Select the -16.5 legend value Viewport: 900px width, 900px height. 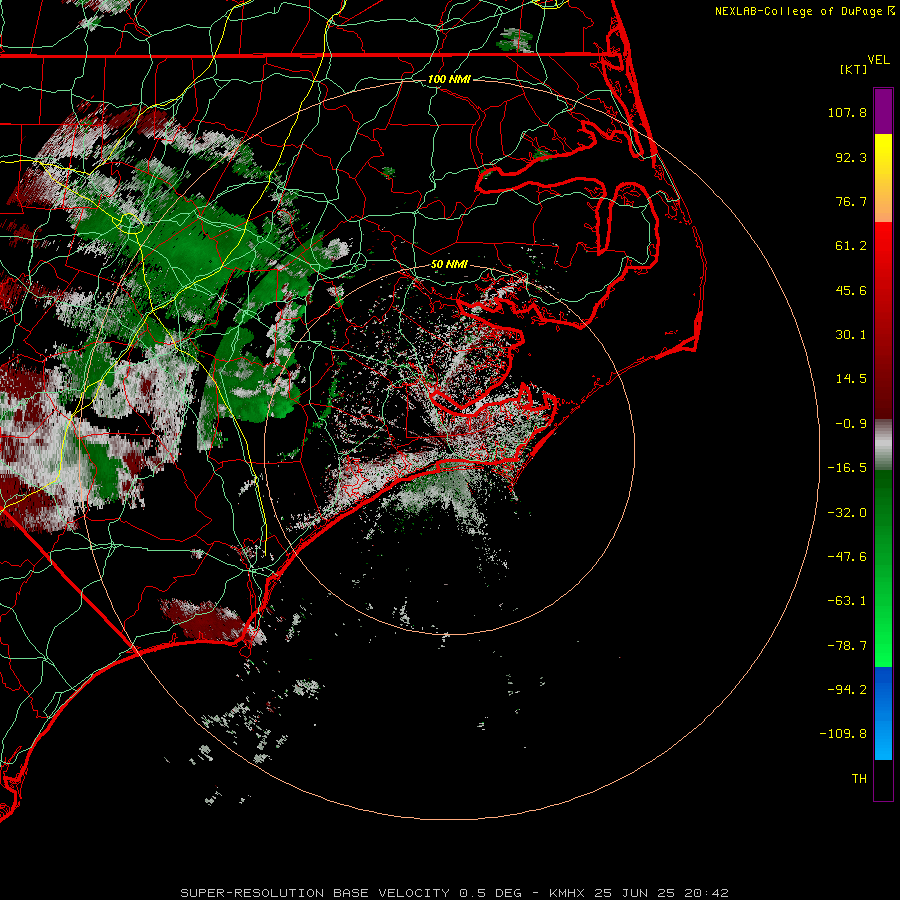coord(847,468)
